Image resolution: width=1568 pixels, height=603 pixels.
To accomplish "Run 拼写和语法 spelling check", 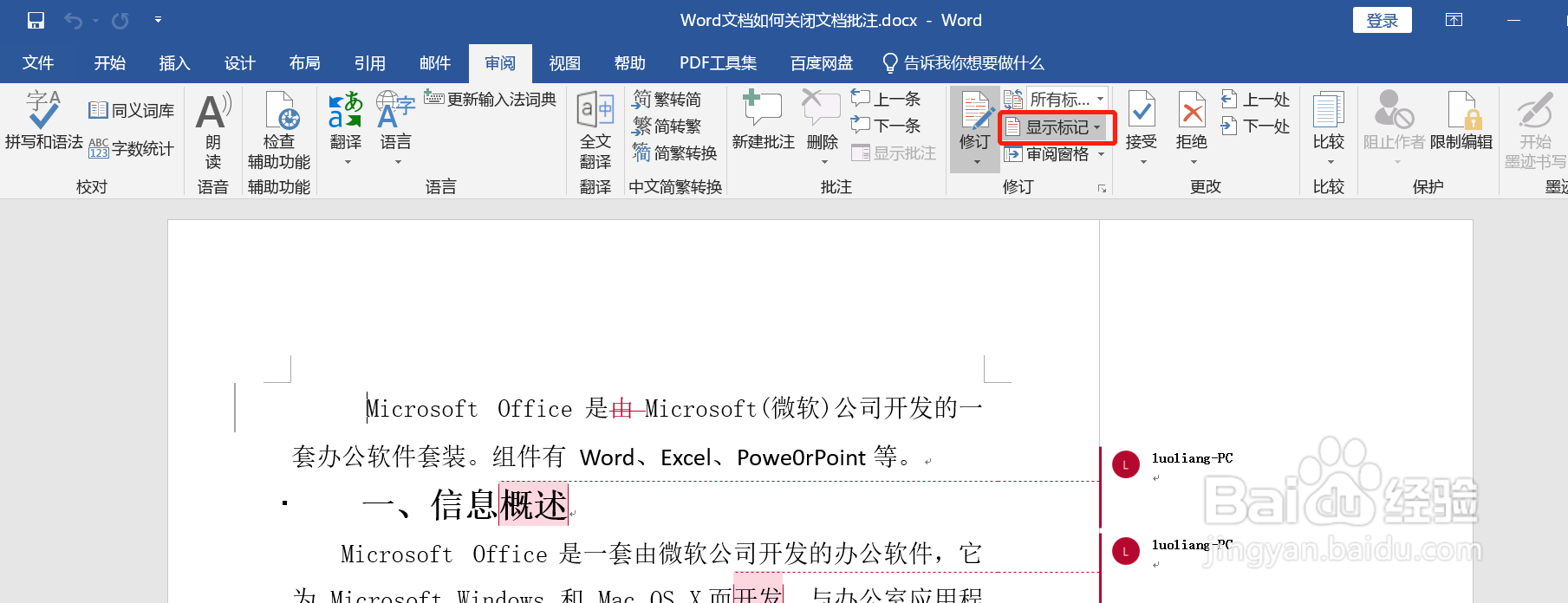I will tap(43, 121).
